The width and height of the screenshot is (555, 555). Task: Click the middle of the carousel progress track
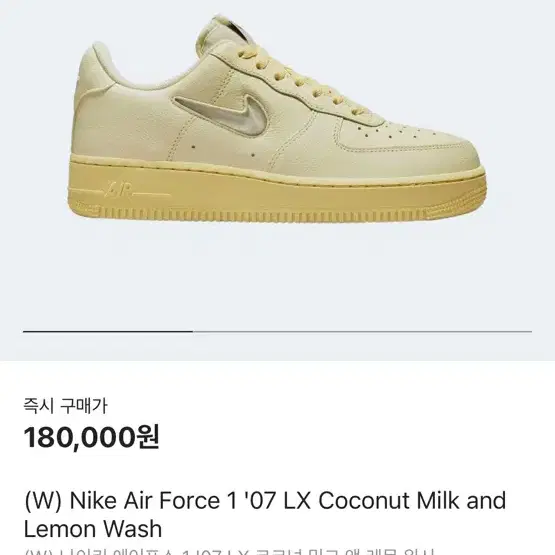tap(278, 332)
